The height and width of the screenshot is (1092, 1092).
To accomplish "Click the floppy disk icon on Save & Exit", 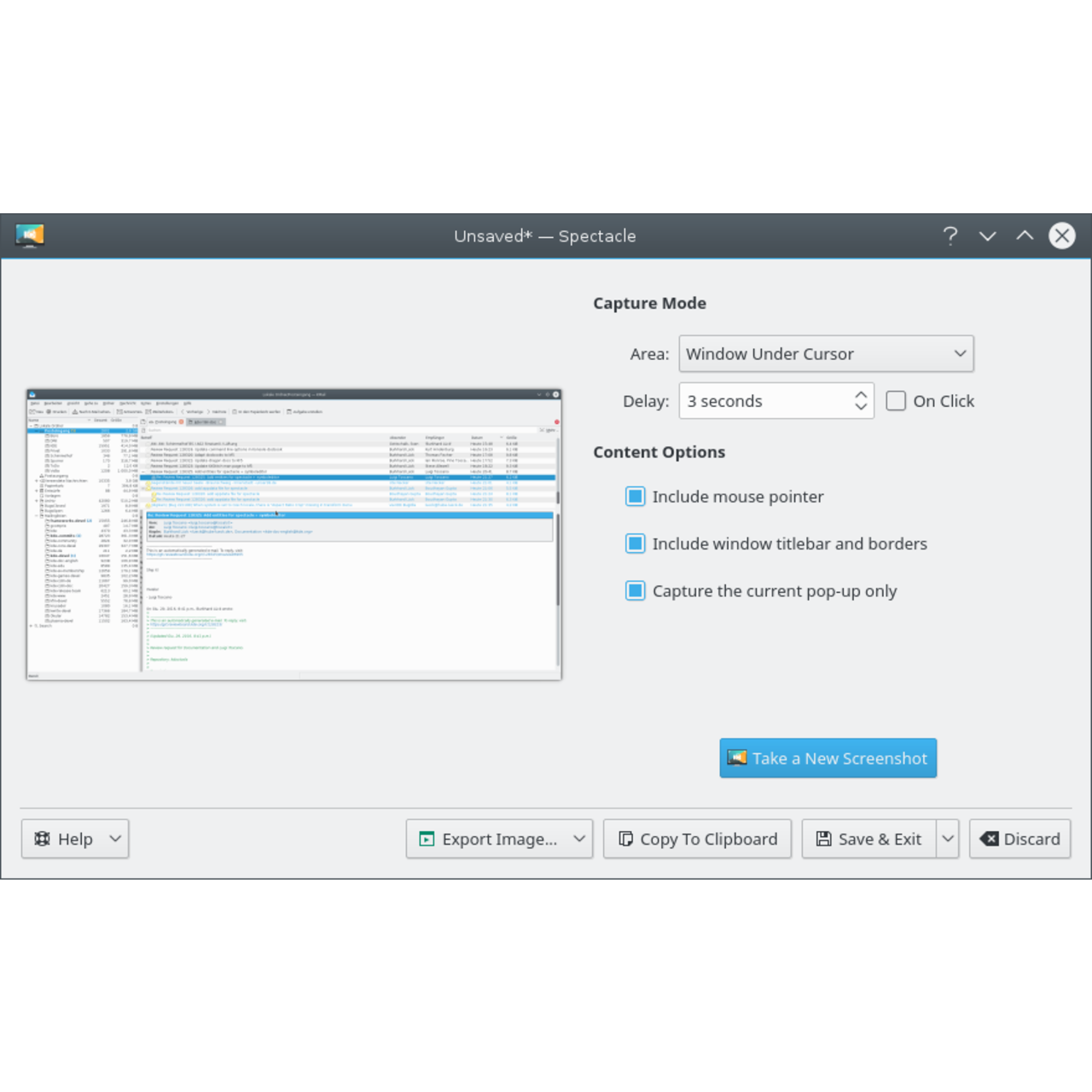I will point(823,839).
